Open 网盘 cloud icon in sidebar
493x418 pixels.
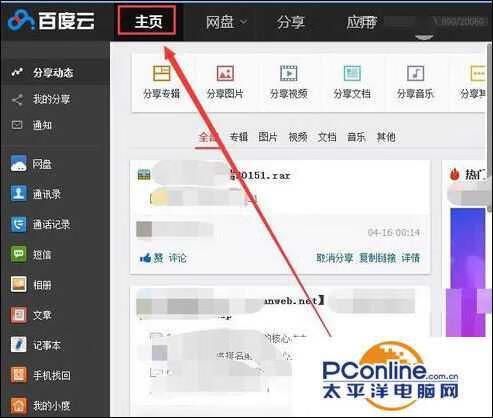pyautogui.click(x=19, y=163)
